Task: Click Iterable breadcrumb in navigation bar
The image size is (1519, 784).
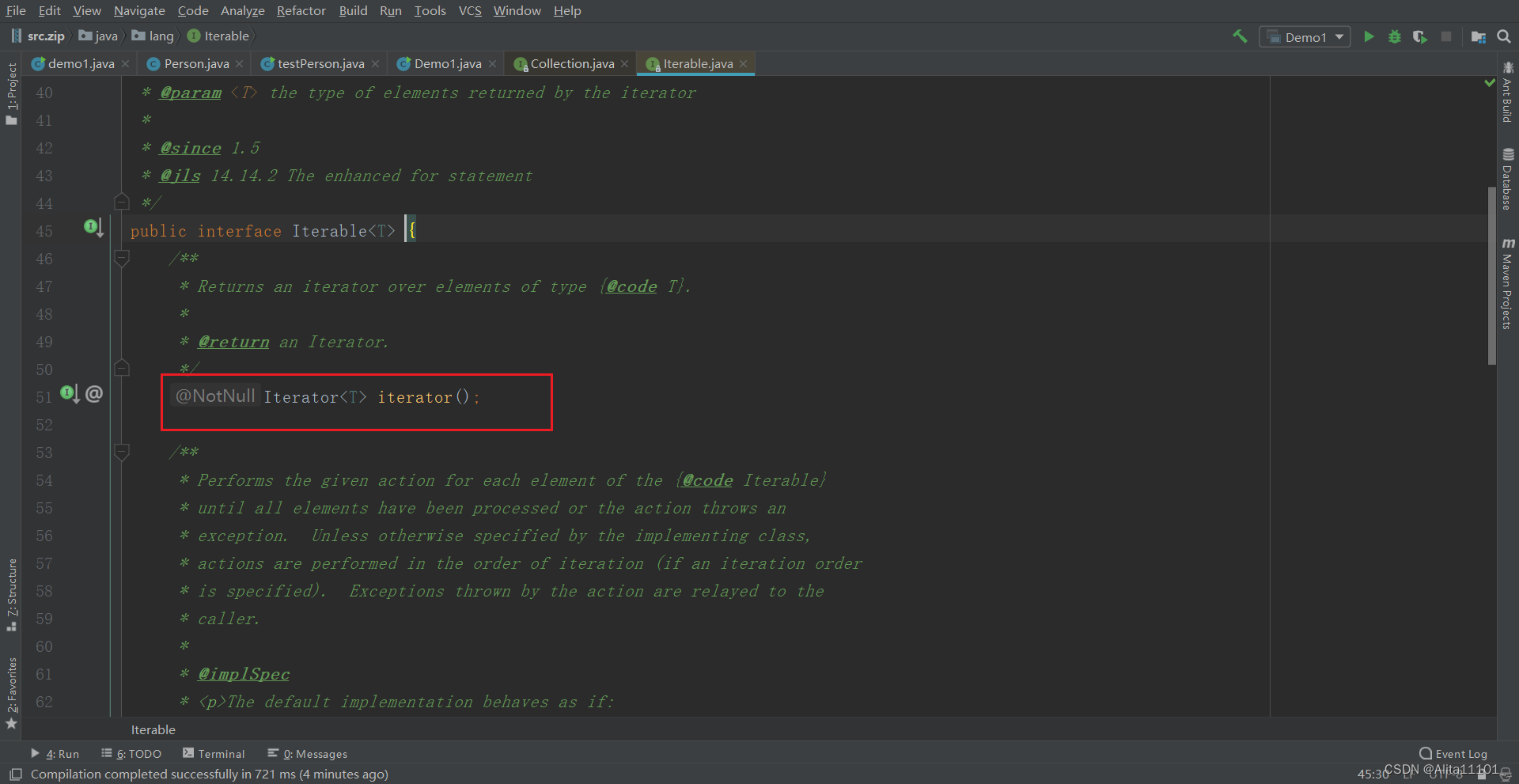Action: click(x=218, y=36)
